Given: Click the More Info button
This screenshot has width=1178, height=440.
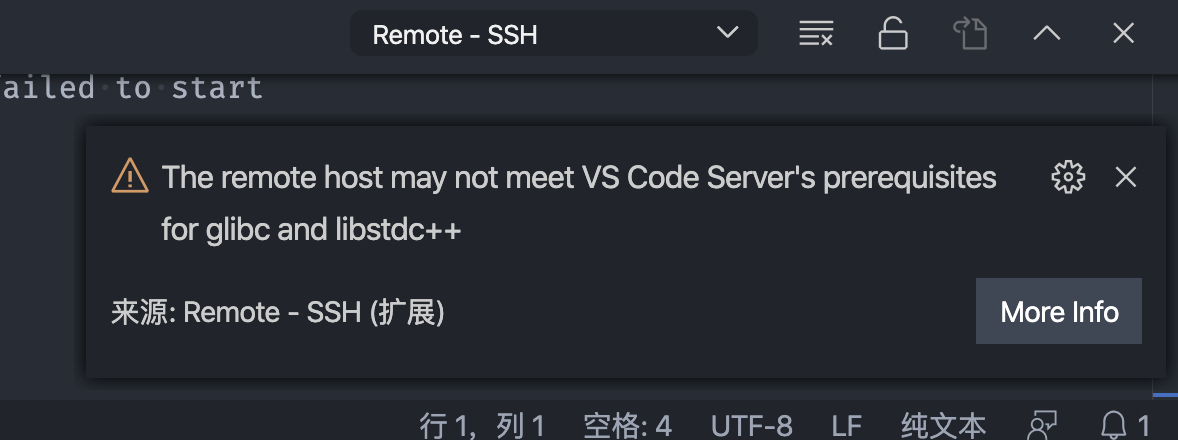Looking at the screenshot, I should tap(1059, 312).
